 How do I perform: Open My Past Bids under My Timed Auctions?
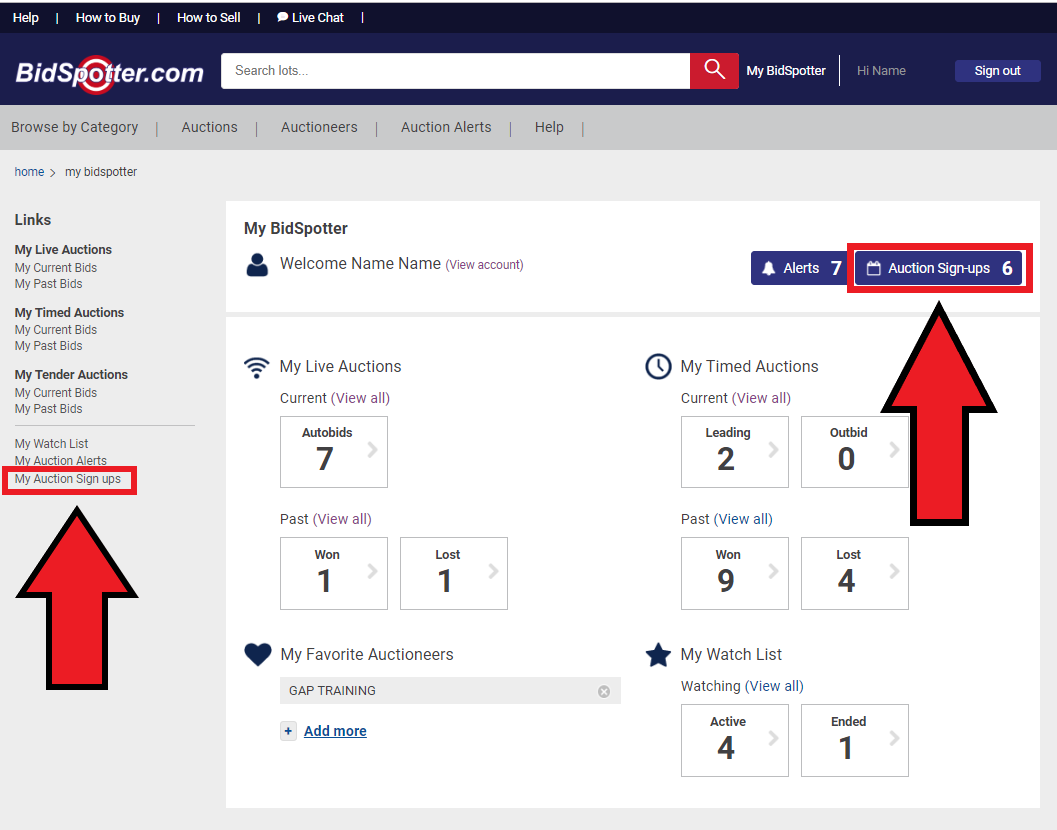(x=49, y=346)
